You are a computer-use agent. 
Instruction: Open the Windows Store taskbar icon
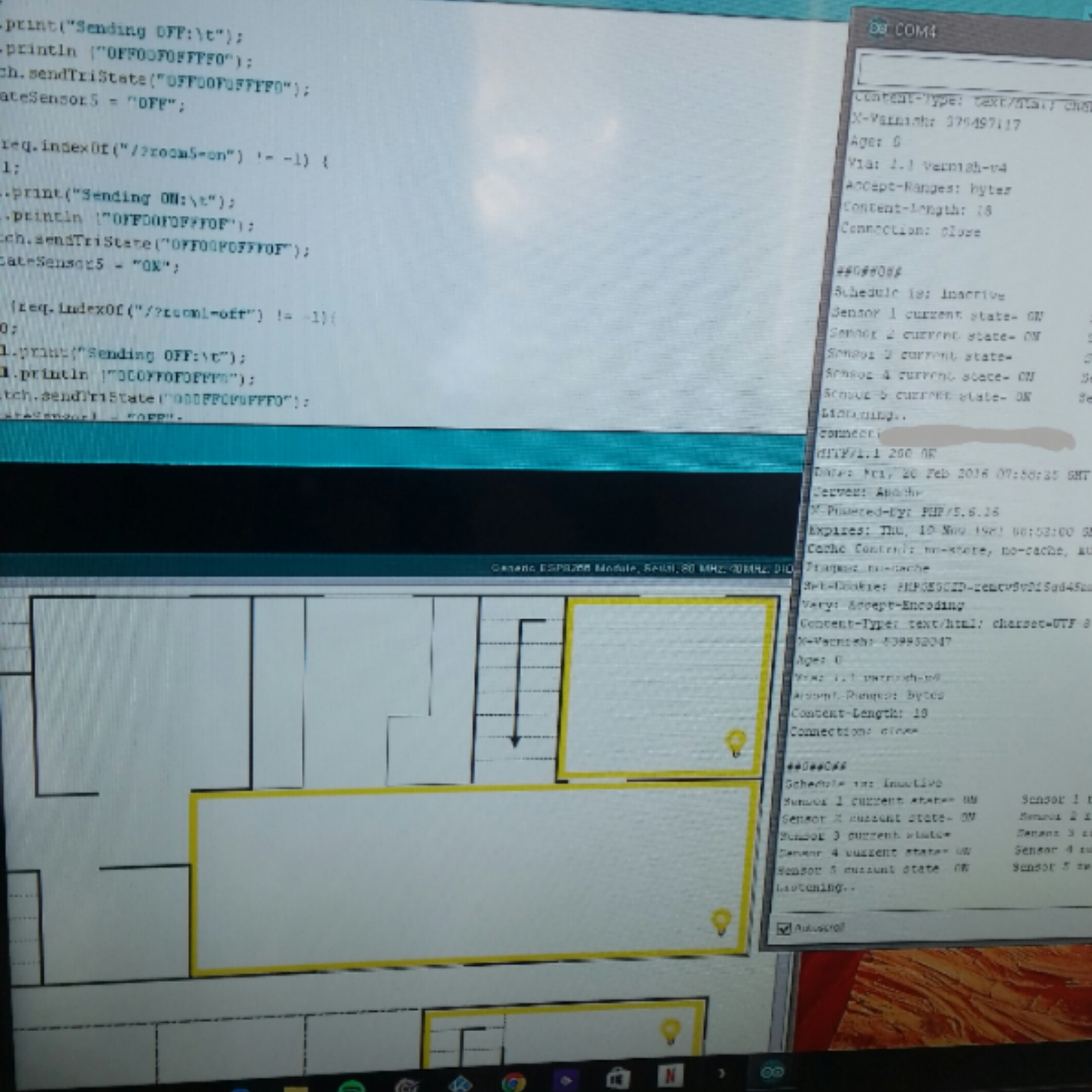617,1079
